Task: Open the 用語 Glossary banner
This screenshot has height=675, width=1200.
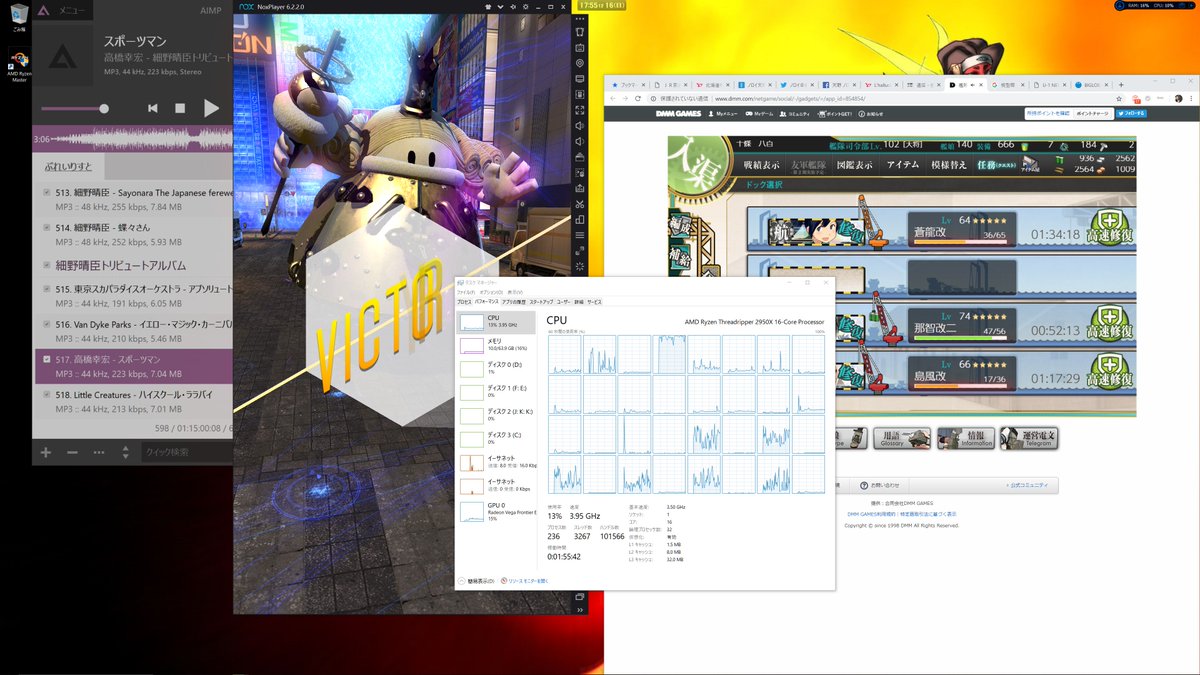Action: click(902, 437)
